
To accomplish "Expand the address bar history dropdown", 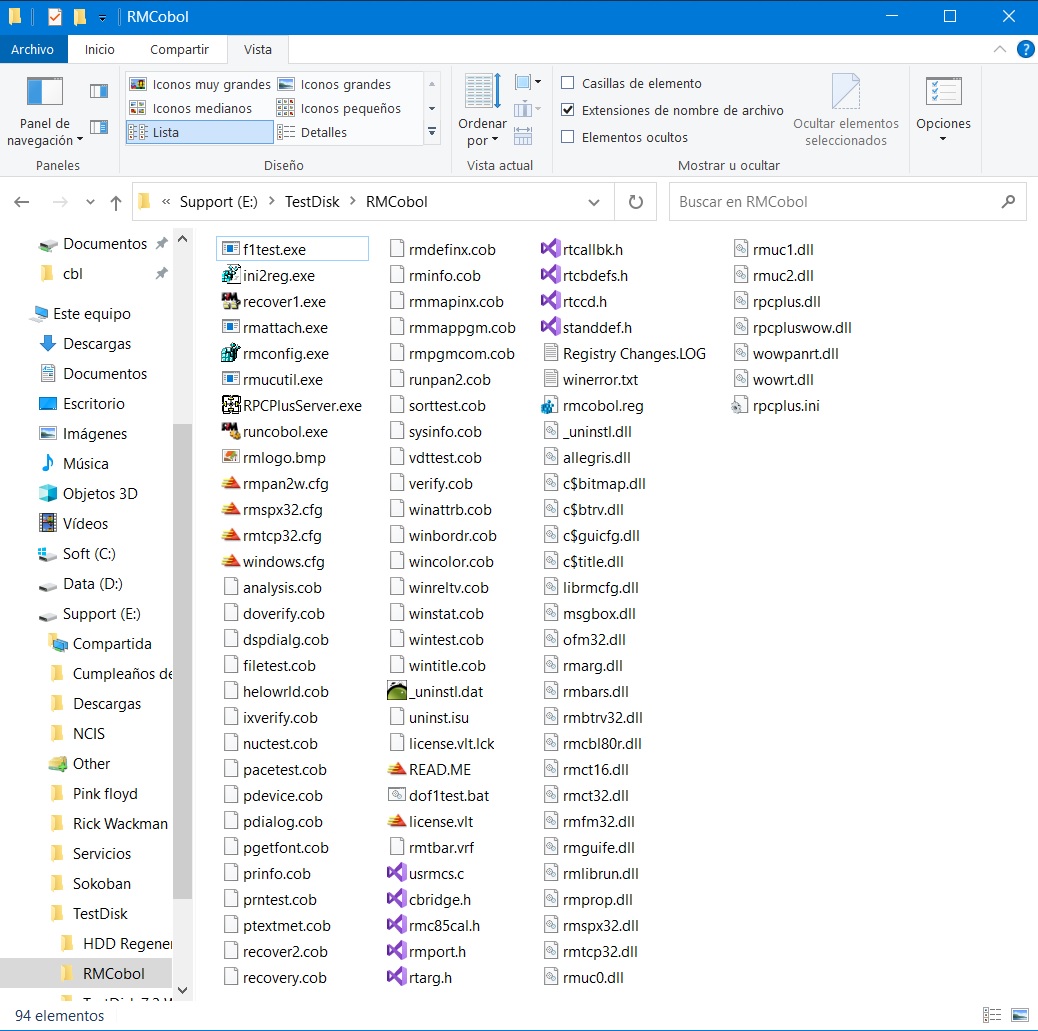I will [594, 202].
